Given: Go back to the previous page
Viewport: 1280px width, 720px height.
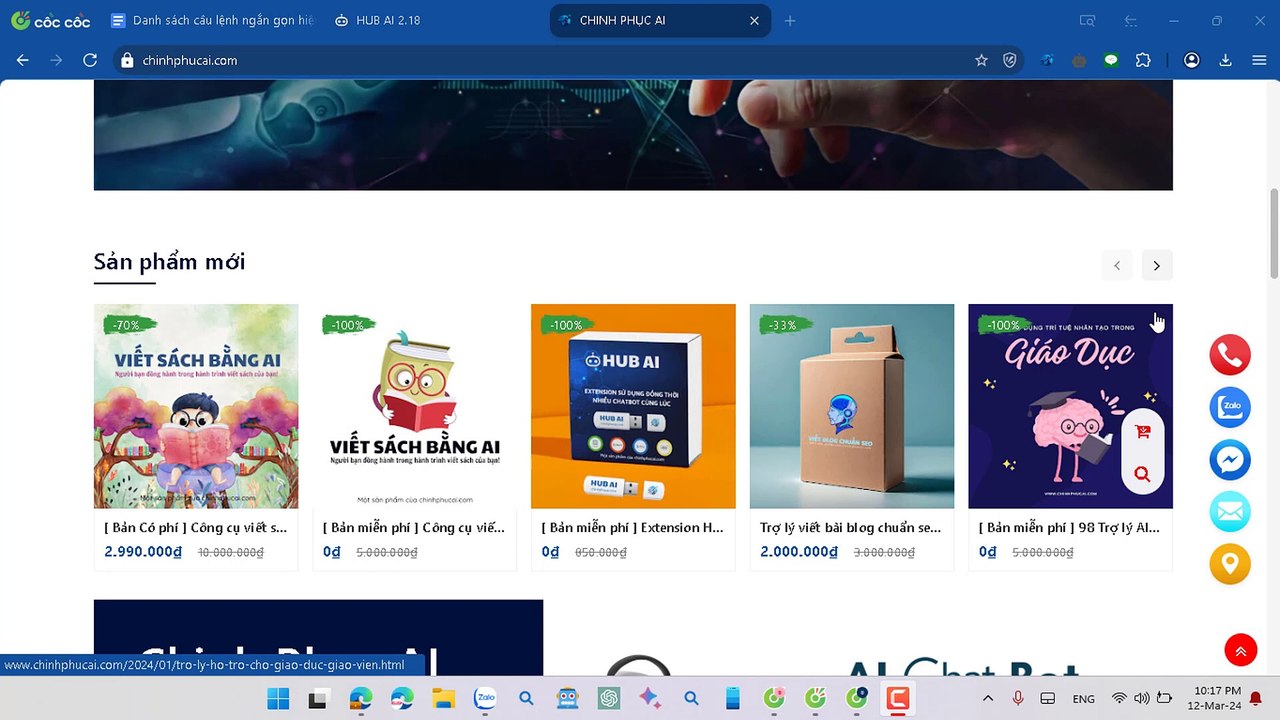Looking at the screenshot, I should click(23, 60).
